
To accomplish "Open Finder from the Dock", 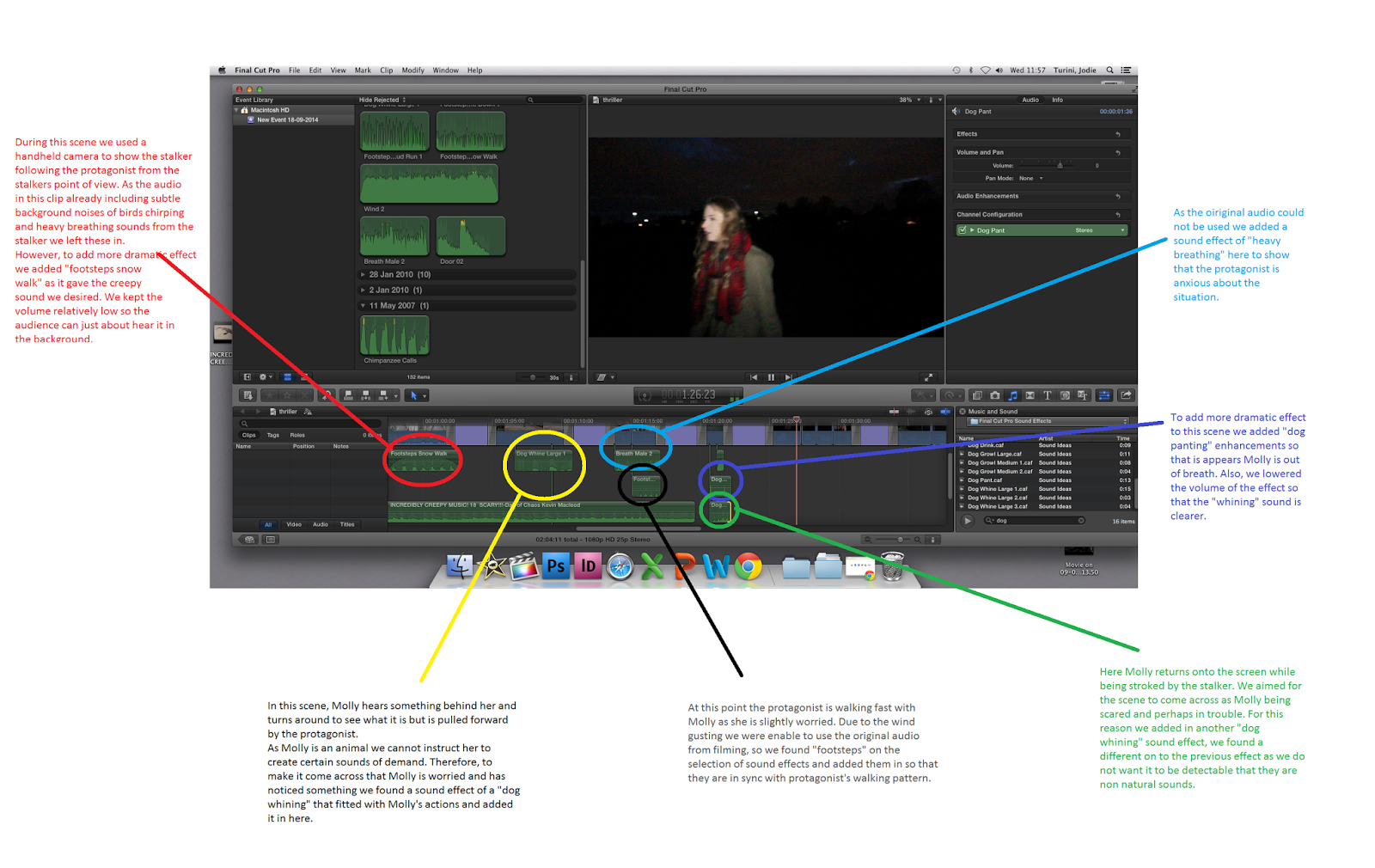I will (460, 566).
